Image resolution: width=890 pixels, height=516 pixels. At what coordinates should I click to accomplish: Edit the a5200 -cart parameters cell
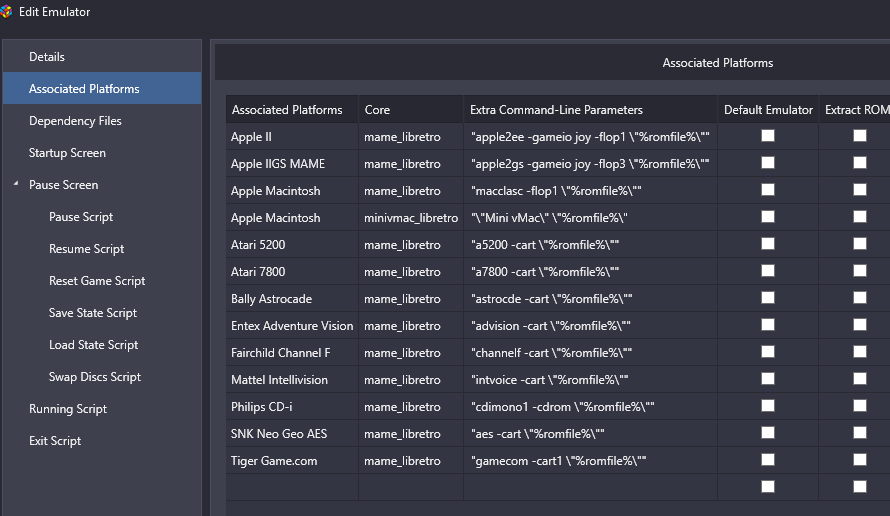[x=590, y=245]
